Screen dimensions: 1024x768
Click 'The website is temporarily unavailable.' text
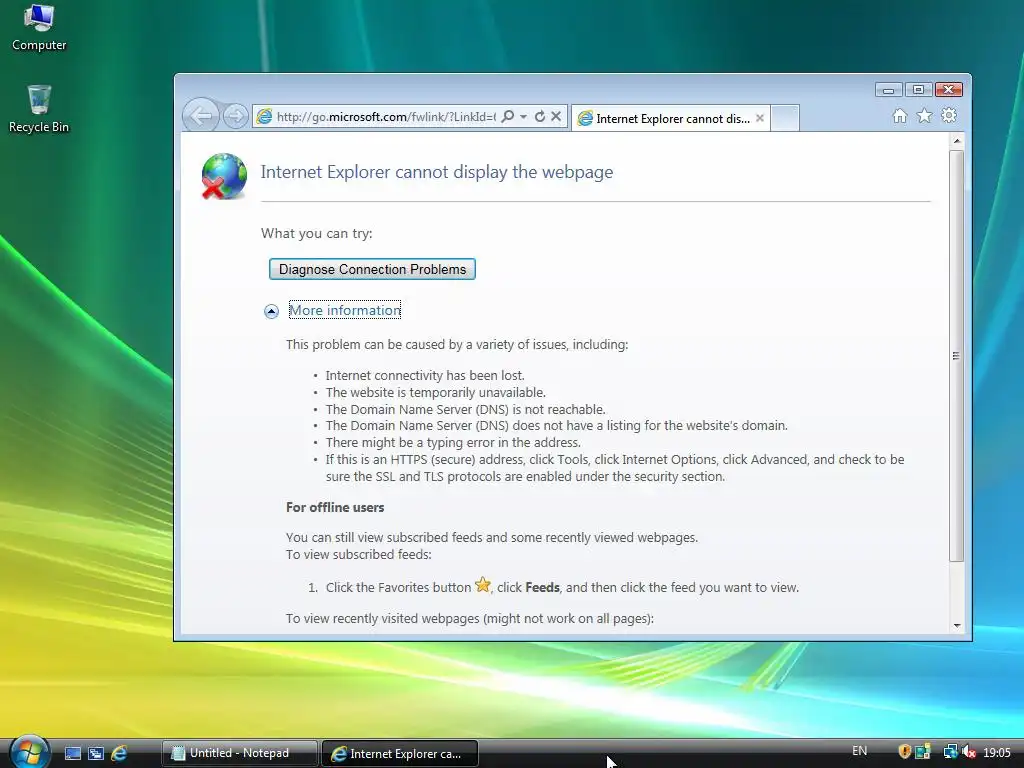click(436, 392)
